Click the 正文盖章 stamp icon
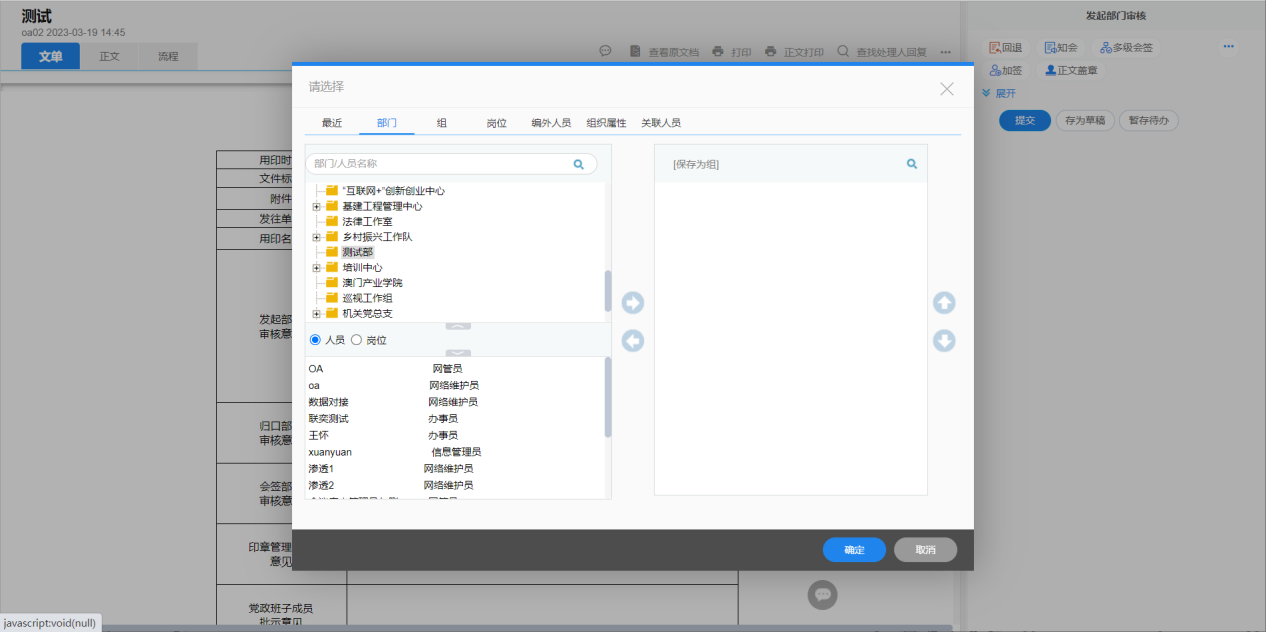The width and height of the screenshot is (1266, 632). click(x=1050, y=70)
